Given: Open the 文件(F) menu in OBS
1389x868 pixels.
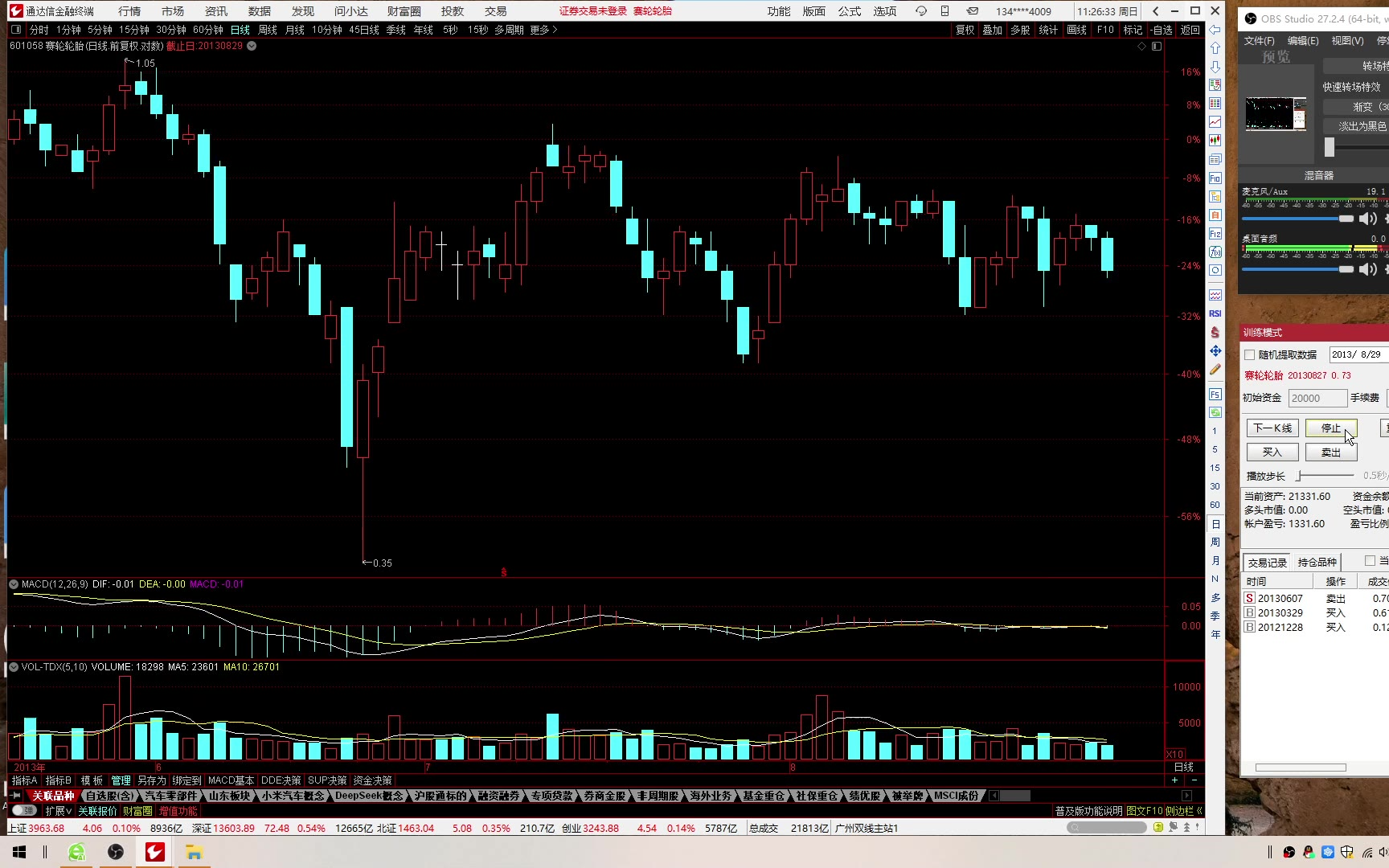Looking at the screenshot, I should point(1260,41).
